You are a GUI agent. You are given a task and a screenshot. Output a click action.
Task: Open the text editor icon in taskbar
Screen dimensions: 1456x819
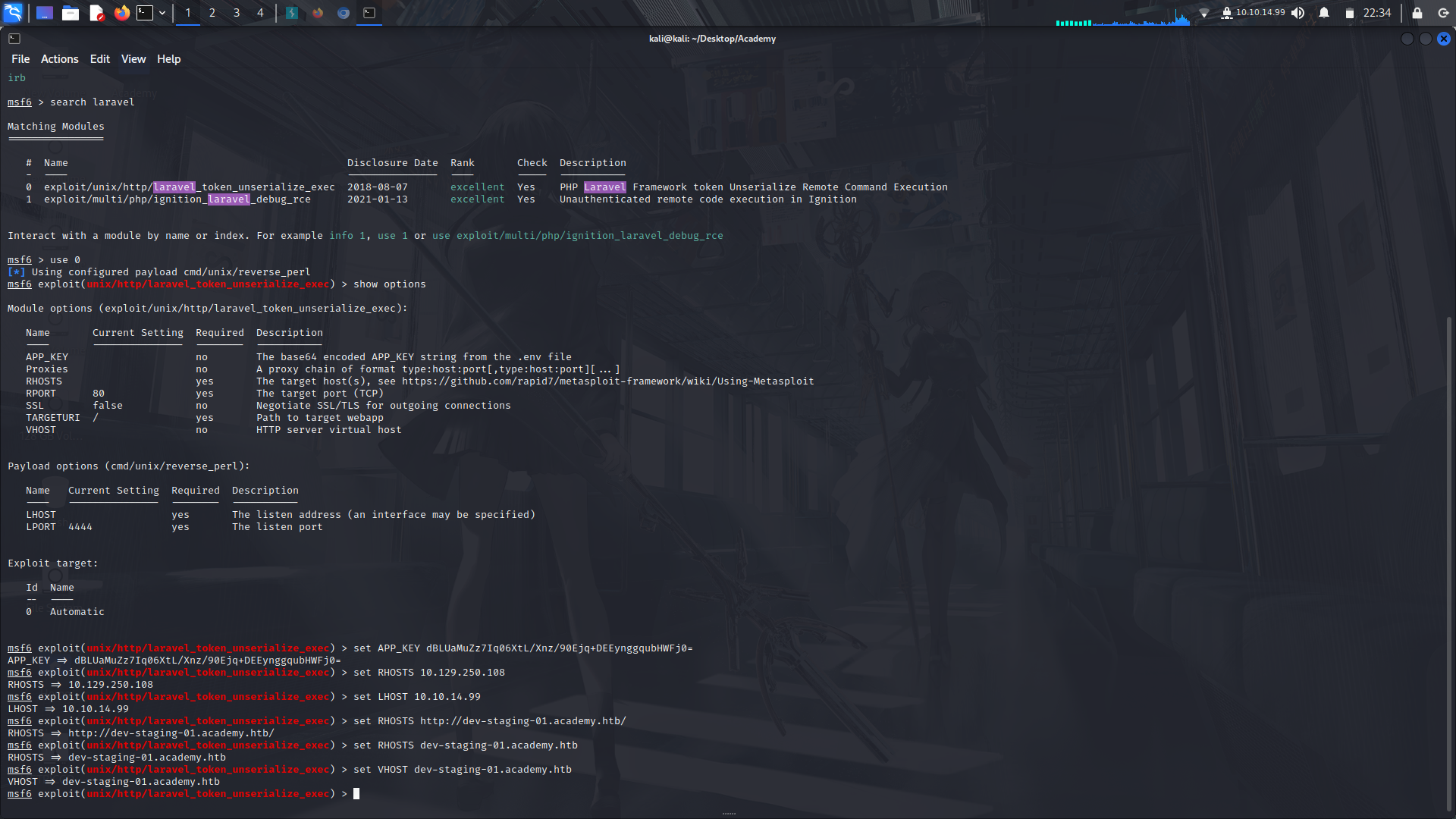click(x=96, y=12)
